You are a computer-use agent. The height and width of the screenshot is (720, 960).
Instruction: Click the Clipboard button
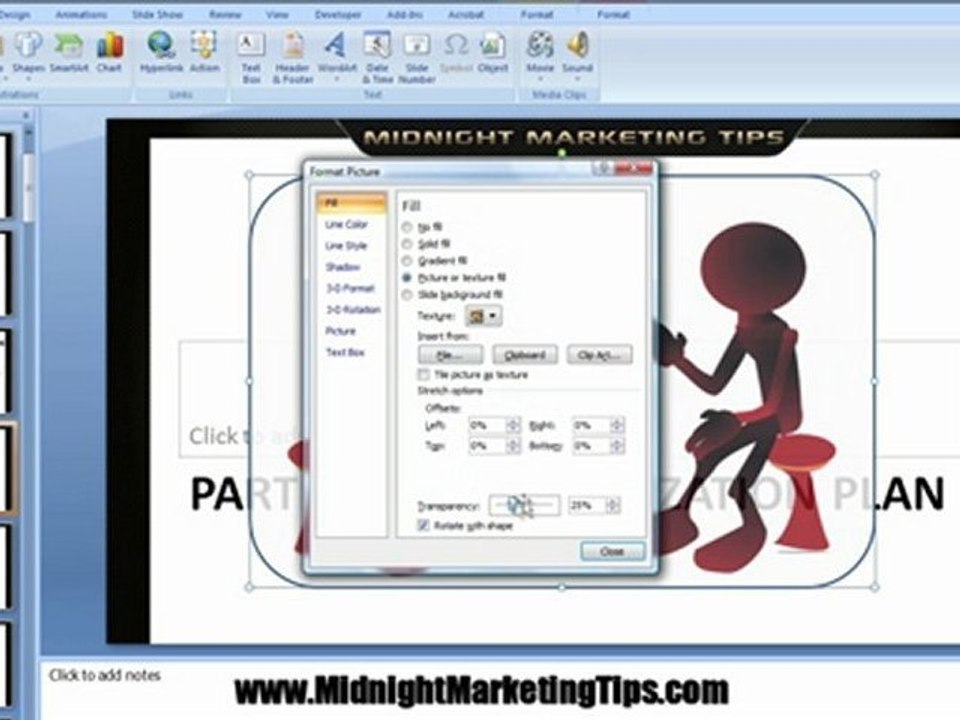coord(525,354)
